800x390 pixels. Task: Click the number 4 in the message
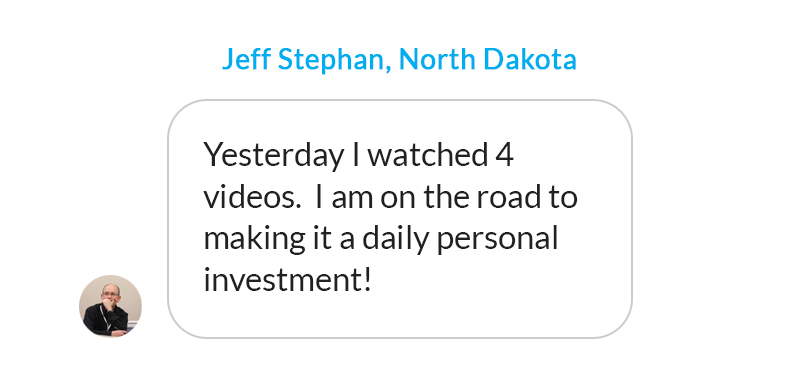pos(504,155)
